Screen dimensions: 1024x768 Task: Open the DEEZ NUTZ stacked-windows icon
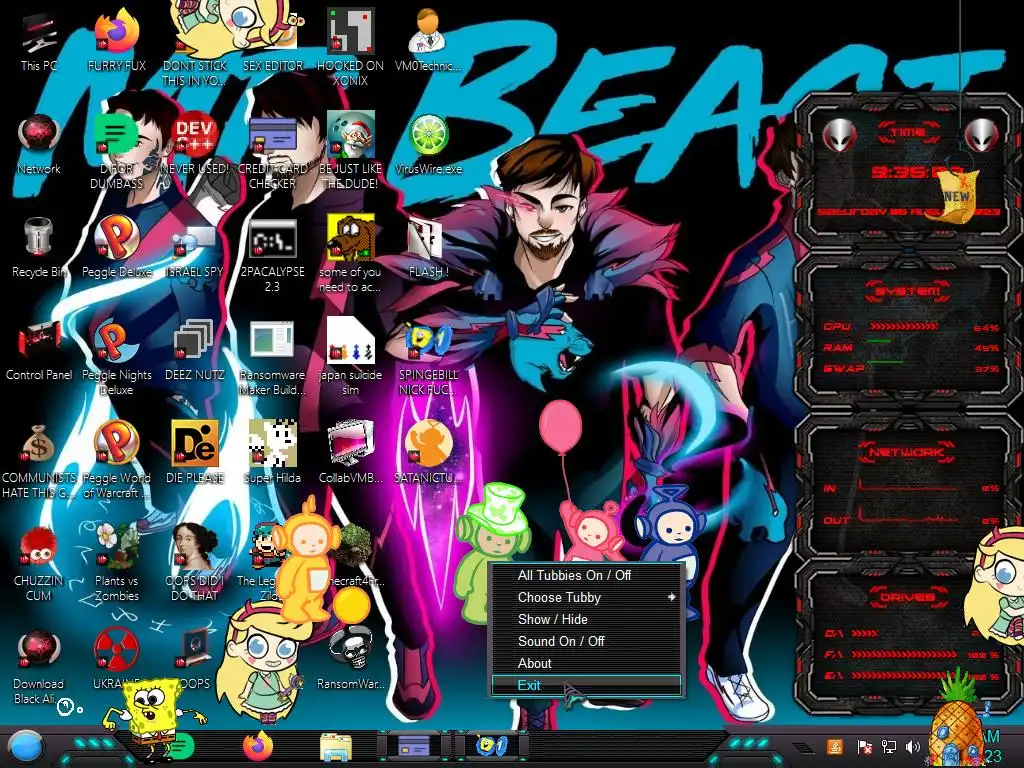point(195,351)
